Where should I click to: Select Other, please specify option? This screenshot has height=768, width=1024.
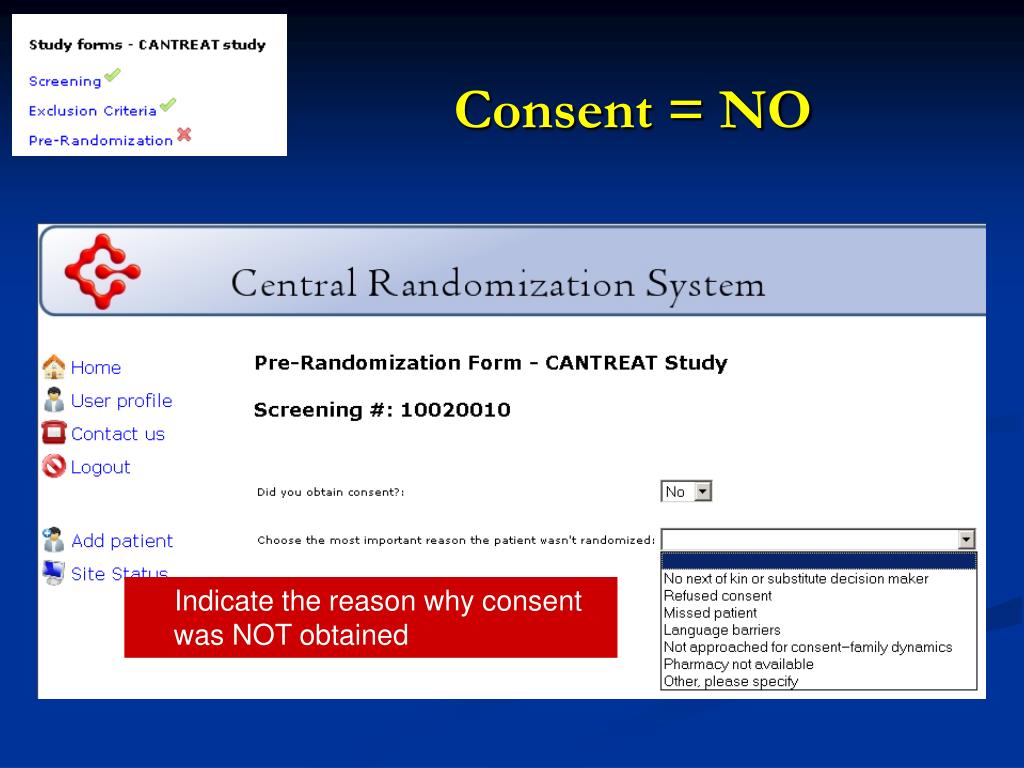point(819,680)
